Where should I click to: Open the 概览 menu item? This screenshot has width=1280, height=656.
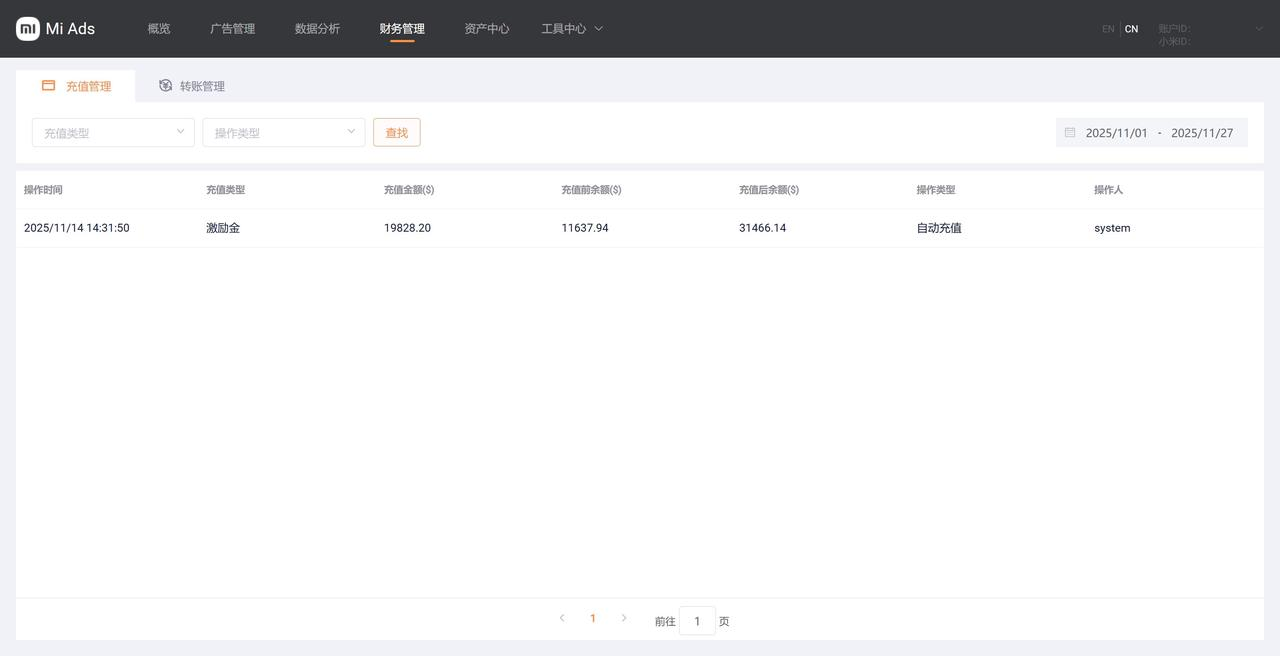pyautogui.click(x=159, y=29)
